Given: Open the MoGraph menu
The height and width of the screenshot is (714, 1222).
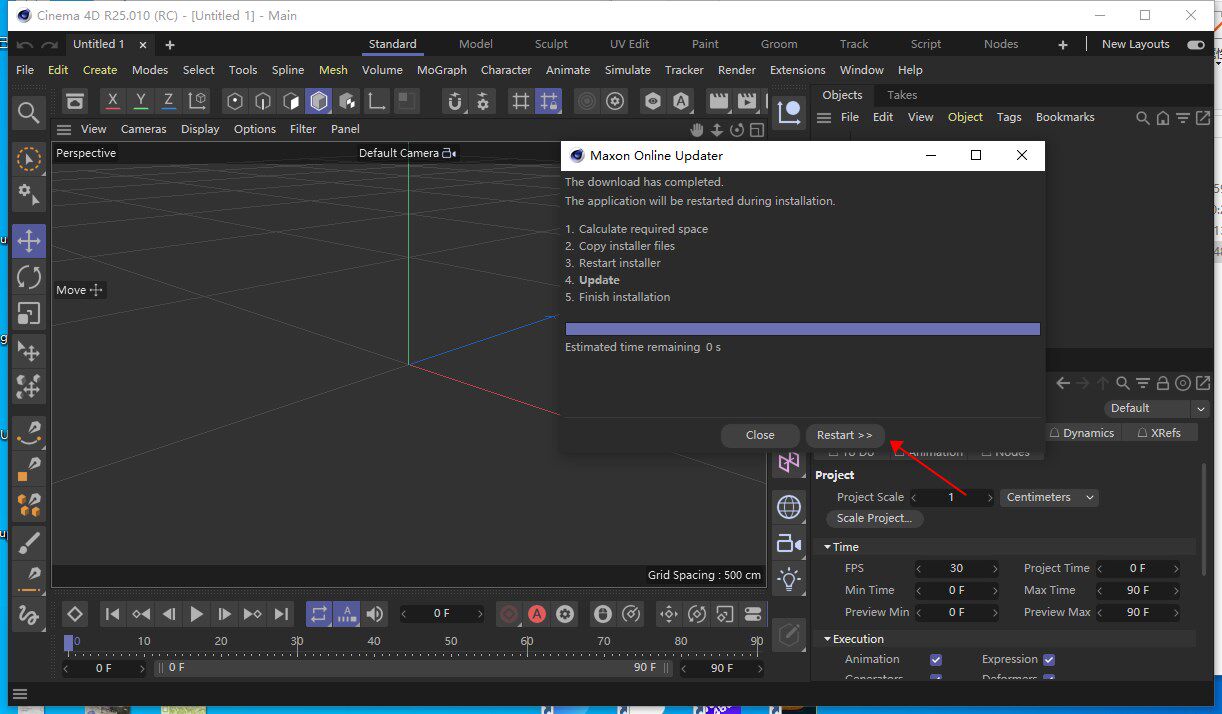Looking at the screenshot, I should click(x=442, y=70).
